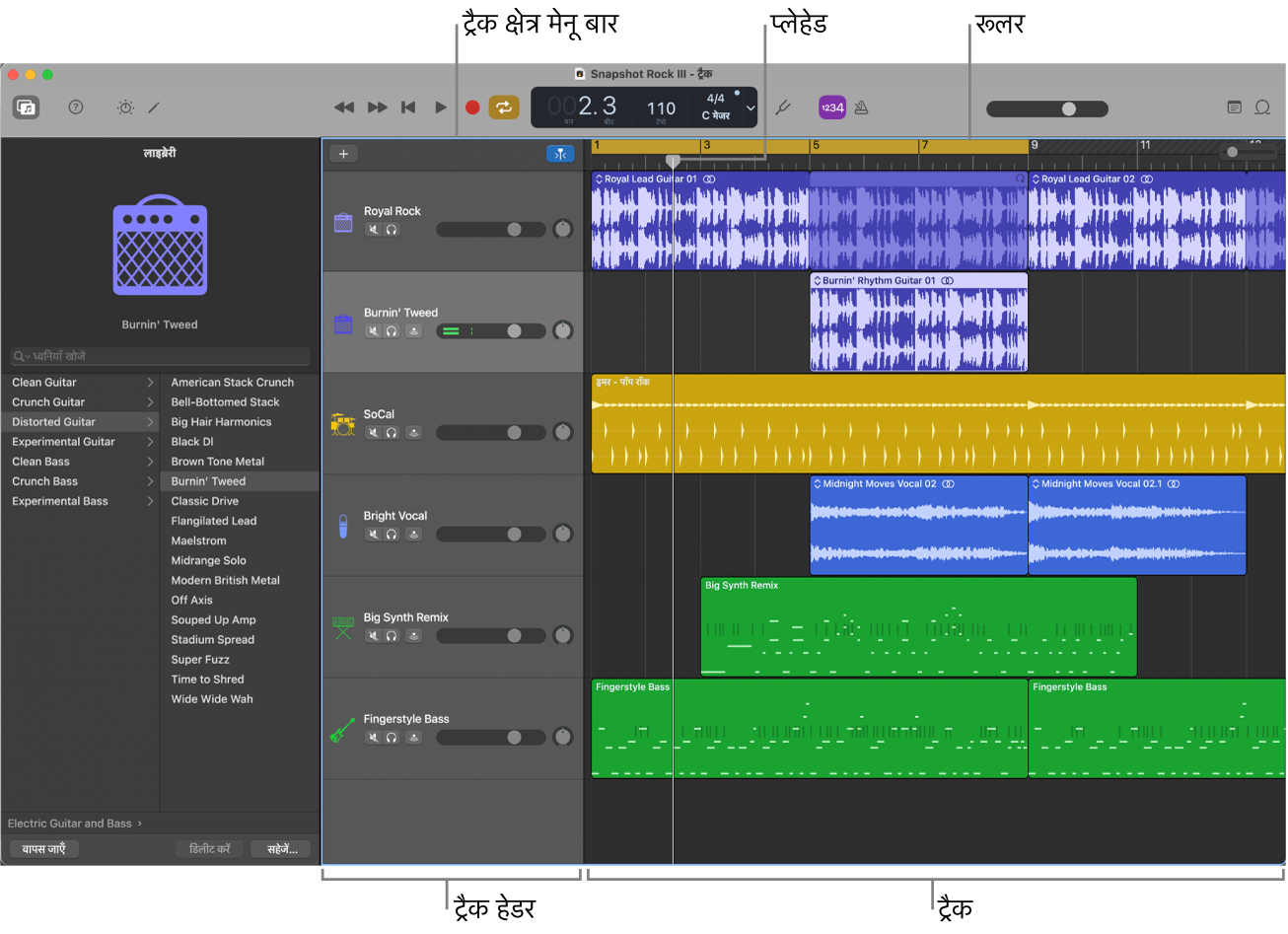Adjust the Royal Rock track volume slider
This screenshot has height=934, width=1288.
click(491, 230)
